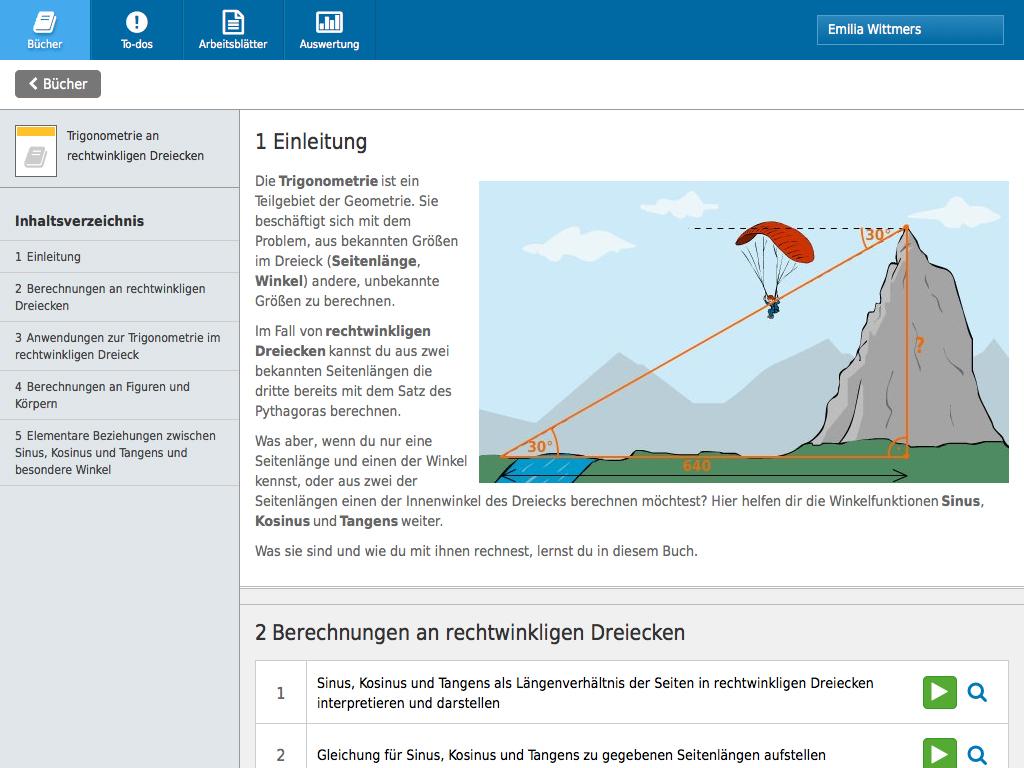Open the Auswertung chart icon
The width and height of the screenshot is (1024, 768).
[x=329, y=22]
